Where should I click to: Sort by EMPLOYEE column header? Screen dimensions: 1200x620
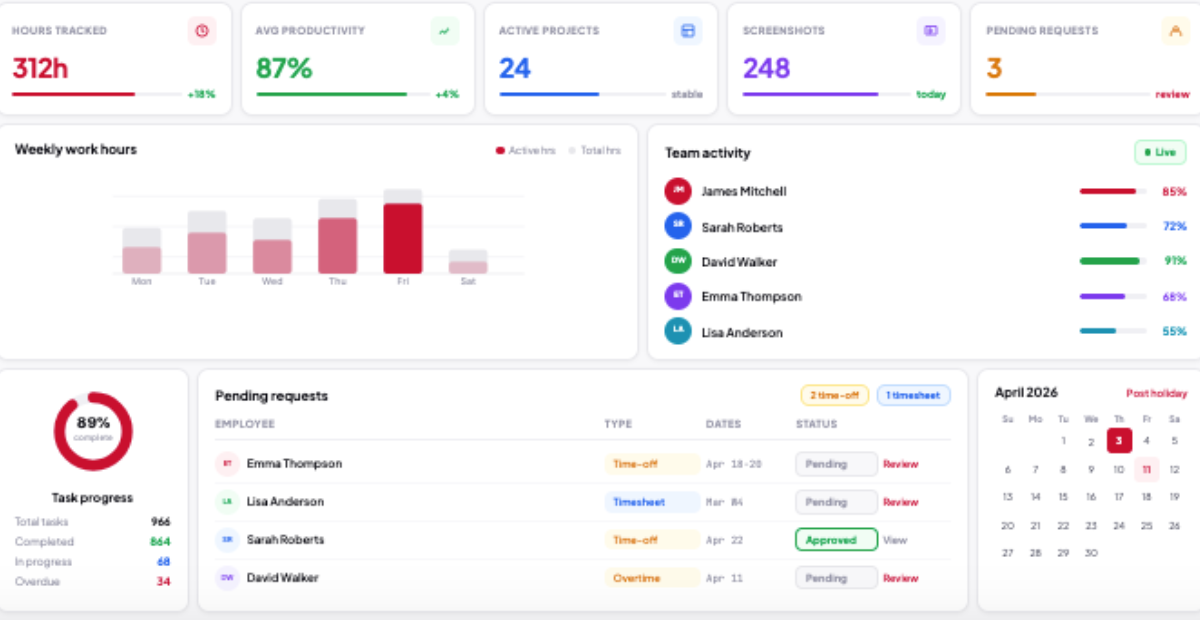click(x=245, y=425)
